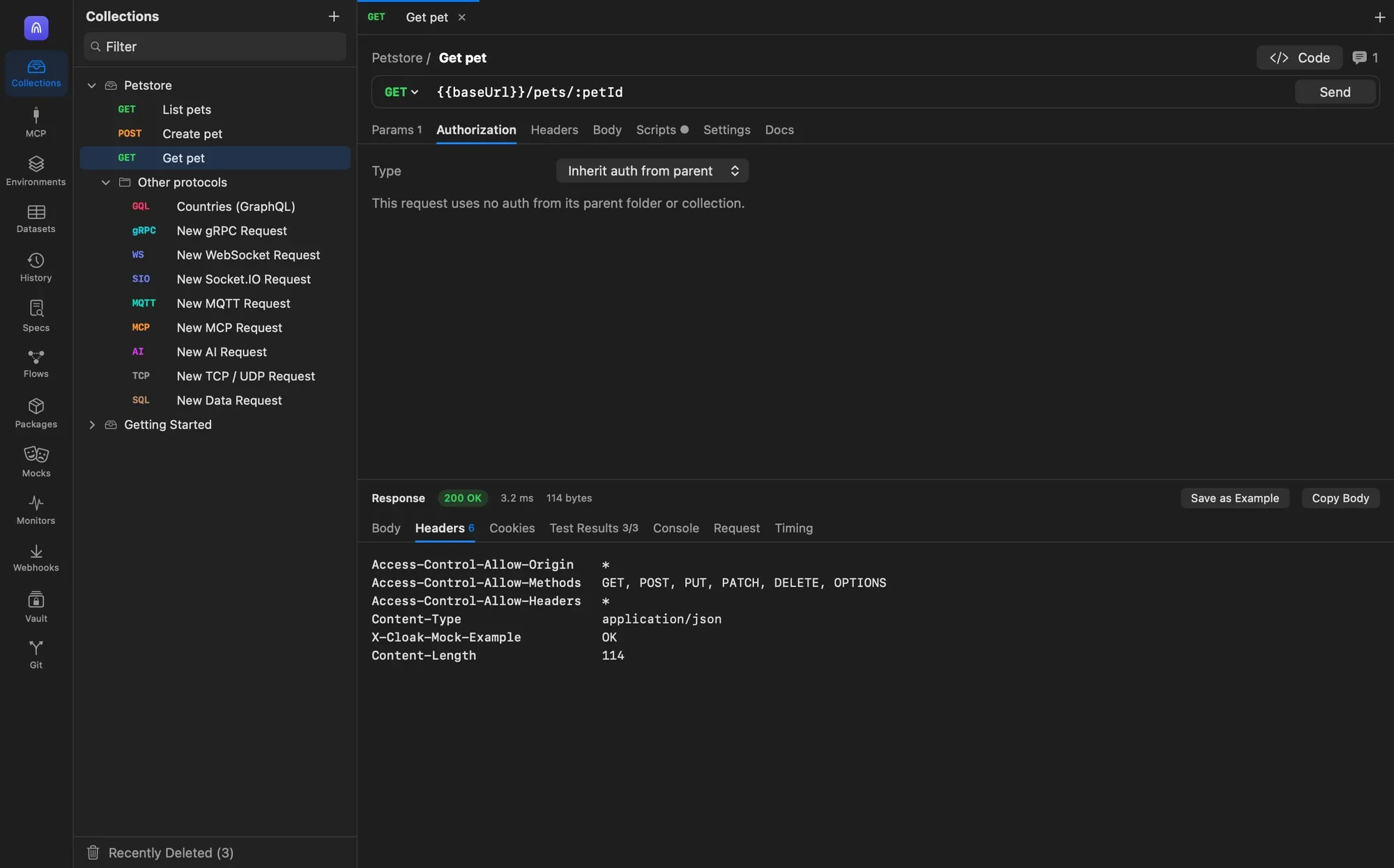Click Copy Body button
The width and height of the screenshot is (1394, 868).
pyautogui.click(x=1340, y=498)
